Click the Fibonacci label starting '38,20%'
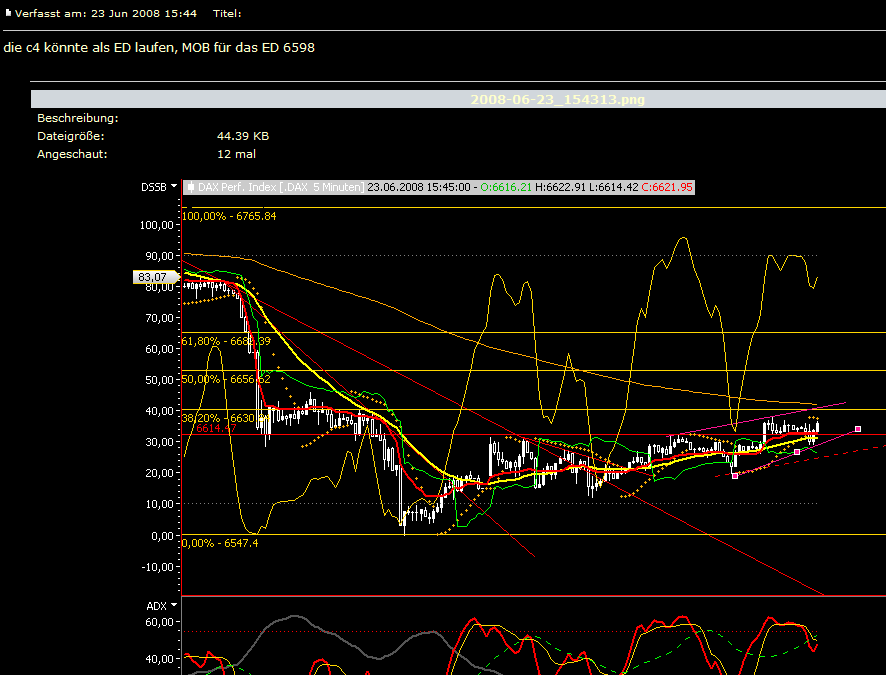 coord(225,418)
